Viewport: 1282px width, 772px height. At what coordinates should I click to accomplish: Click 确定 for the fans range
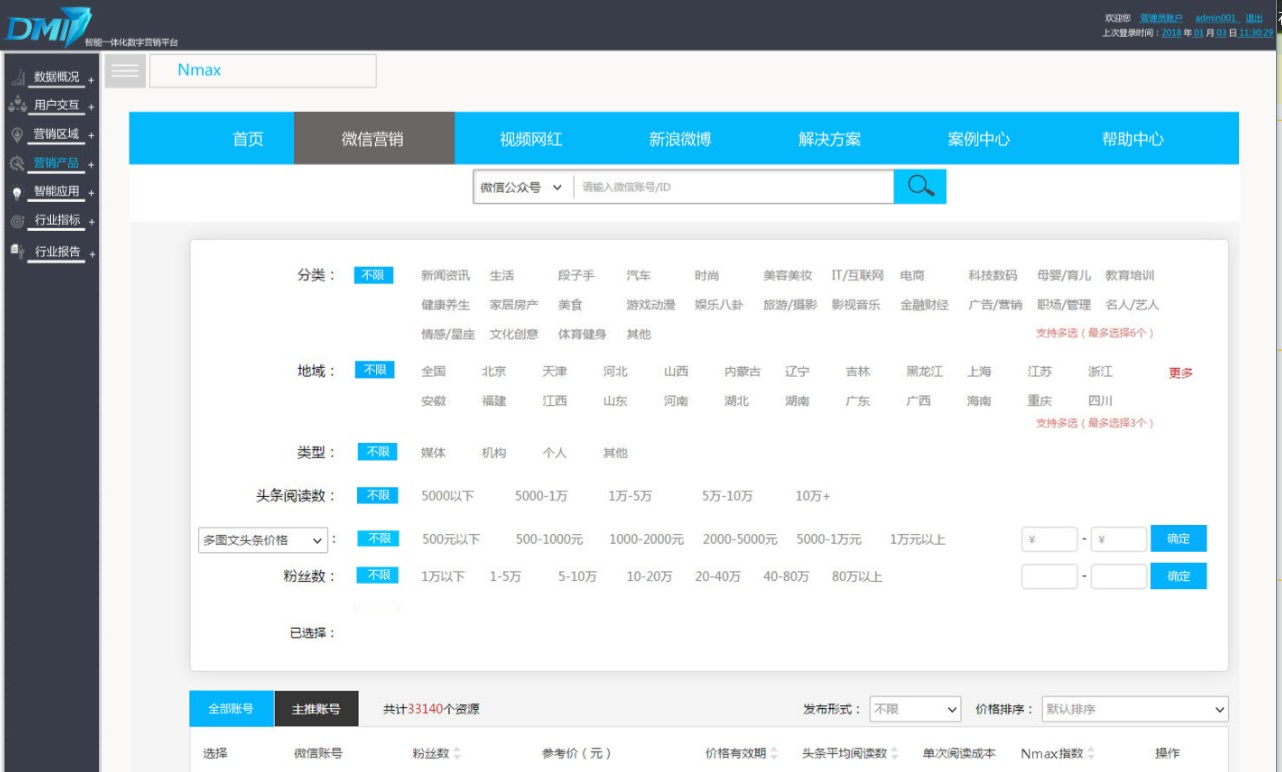click(1178, 576)
